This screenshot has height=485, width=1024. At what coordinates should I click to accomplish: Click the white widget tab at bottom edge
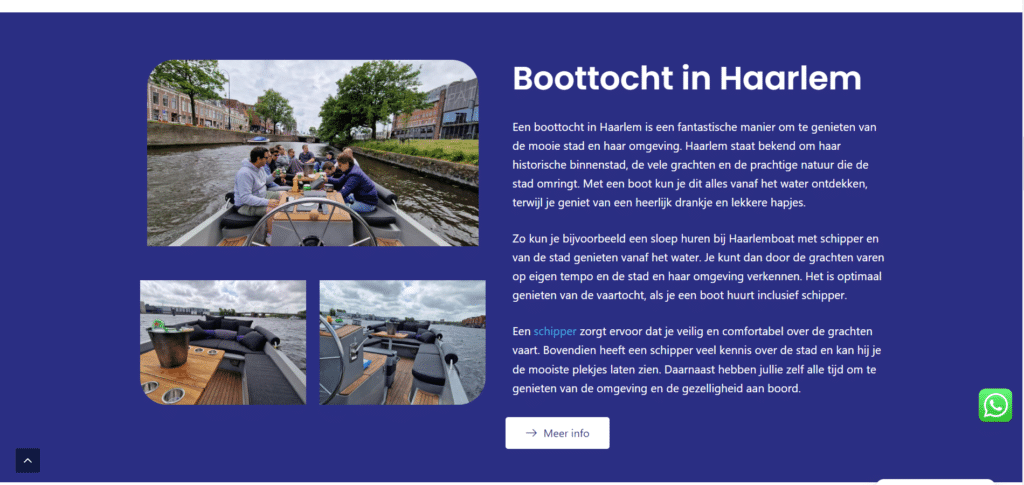(x=934, y=481)
